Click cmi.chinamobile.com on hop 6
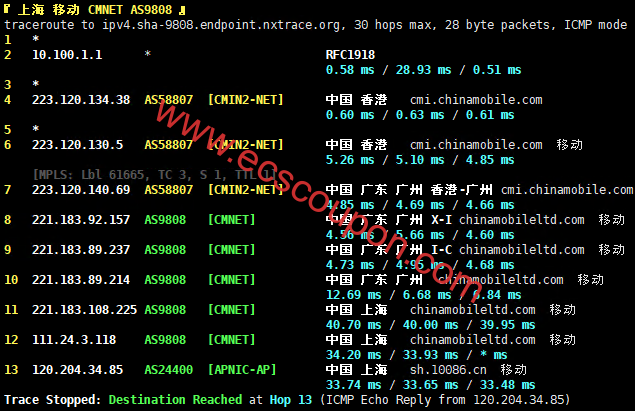This screenshot has height=411, width=635. [x=476, y=145]
